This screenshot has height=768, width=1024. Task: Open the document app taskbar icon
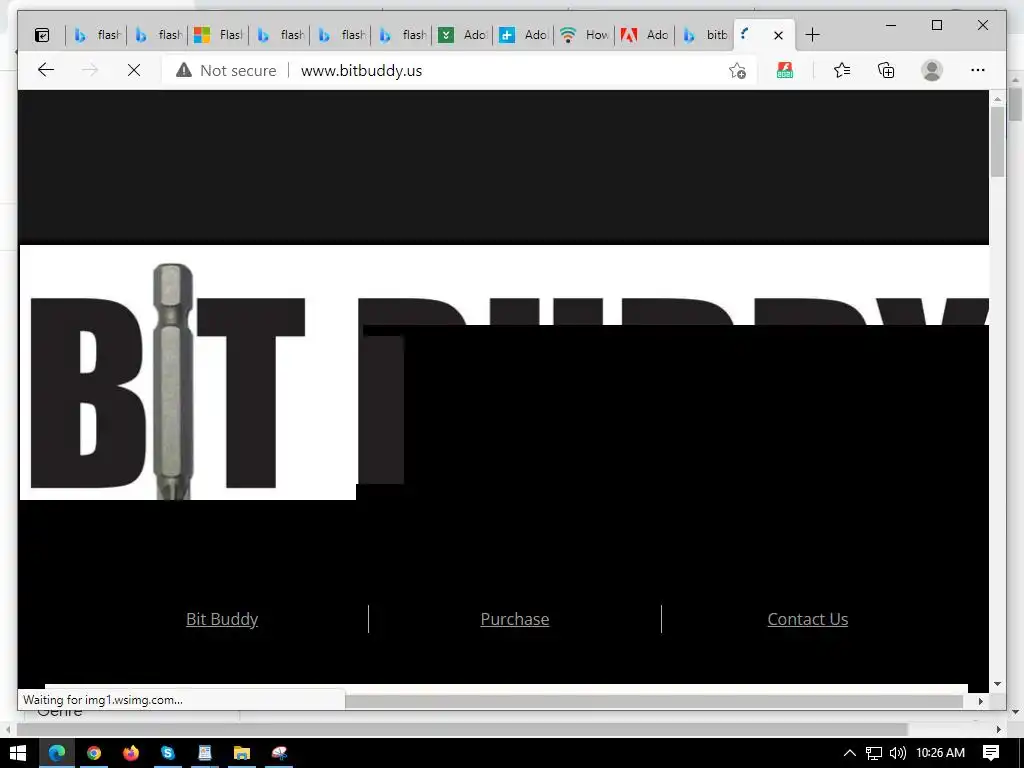click(x=205, y=753)
